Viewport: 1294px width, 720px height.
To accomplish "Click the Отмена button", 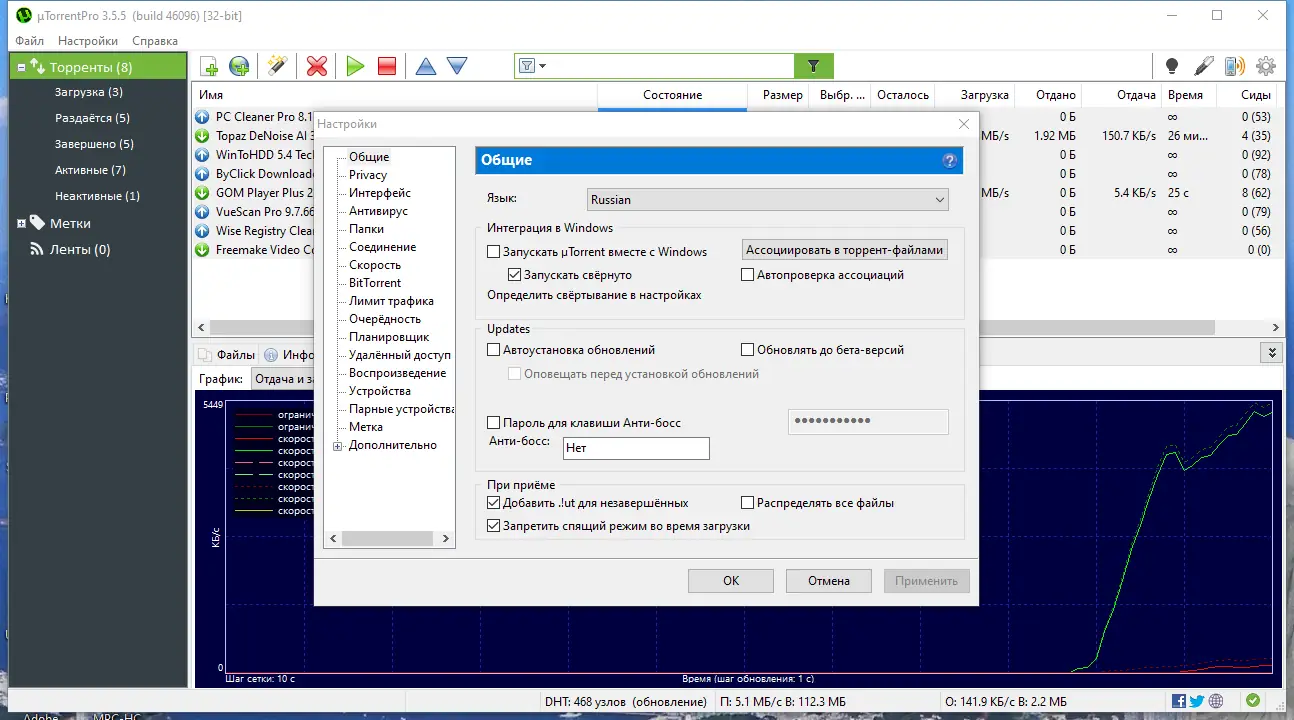I will coord(829,581).
